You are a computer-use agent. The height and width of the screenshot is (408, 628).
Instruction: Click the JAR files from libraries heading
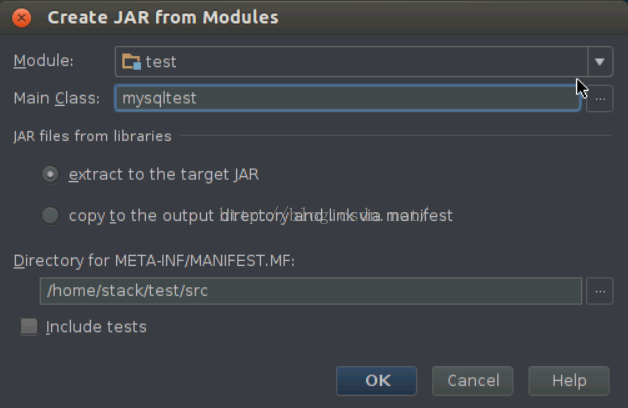tap(92, 136)
